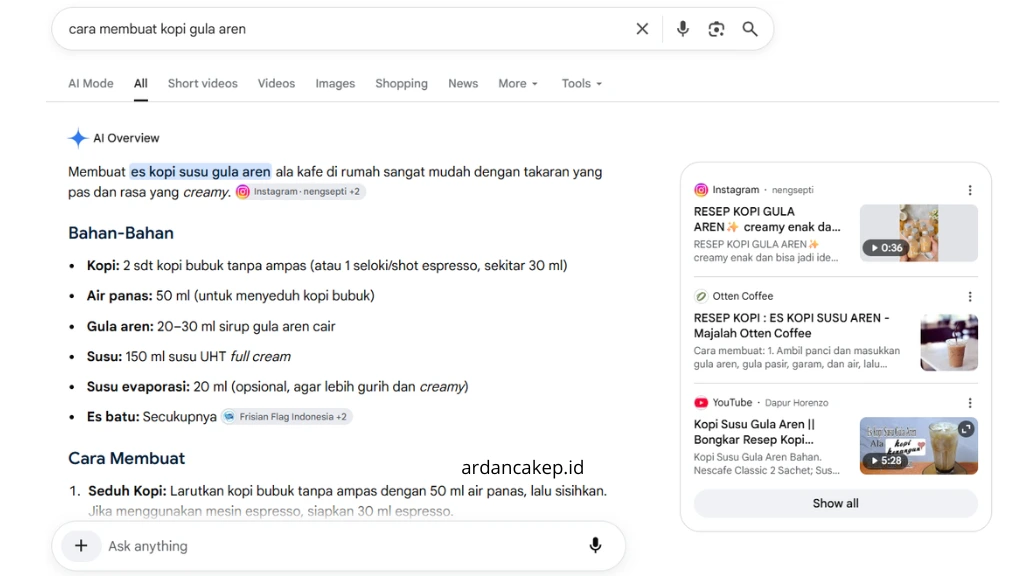This screenshot has width=1024, height=576.
Task: Click the Dapur Horenzo channel name
Action: coord(797,403)
